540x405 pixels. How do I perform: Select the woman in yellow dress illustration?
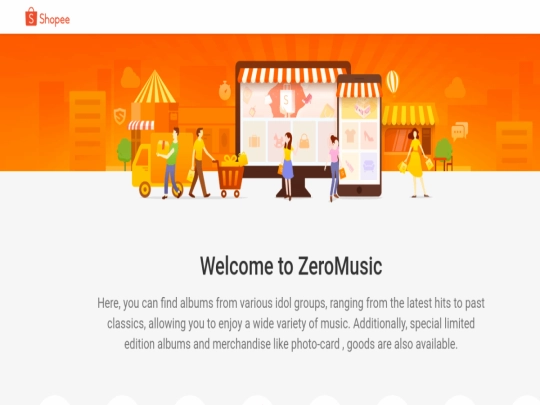[x=416, y=163]
